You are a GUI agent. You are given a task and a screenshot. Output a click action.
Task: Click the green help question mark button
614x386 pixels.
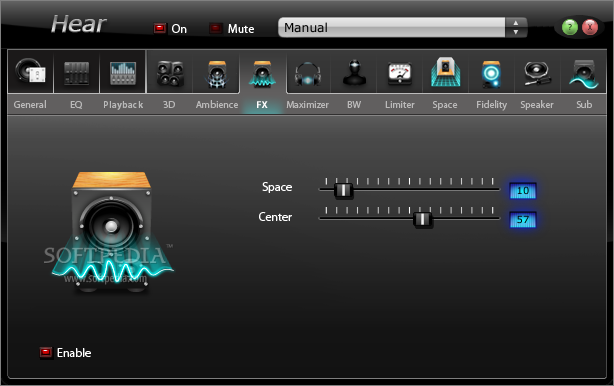coord(570,27)
